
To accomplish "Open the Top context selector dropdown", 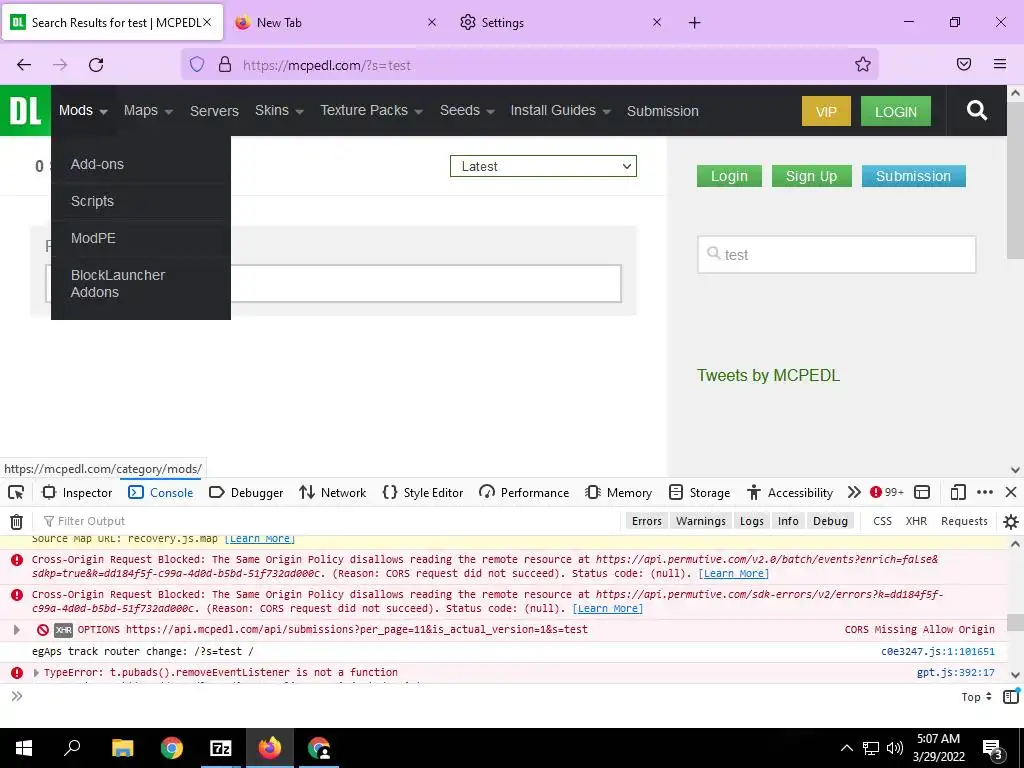I will coord(976,697).
